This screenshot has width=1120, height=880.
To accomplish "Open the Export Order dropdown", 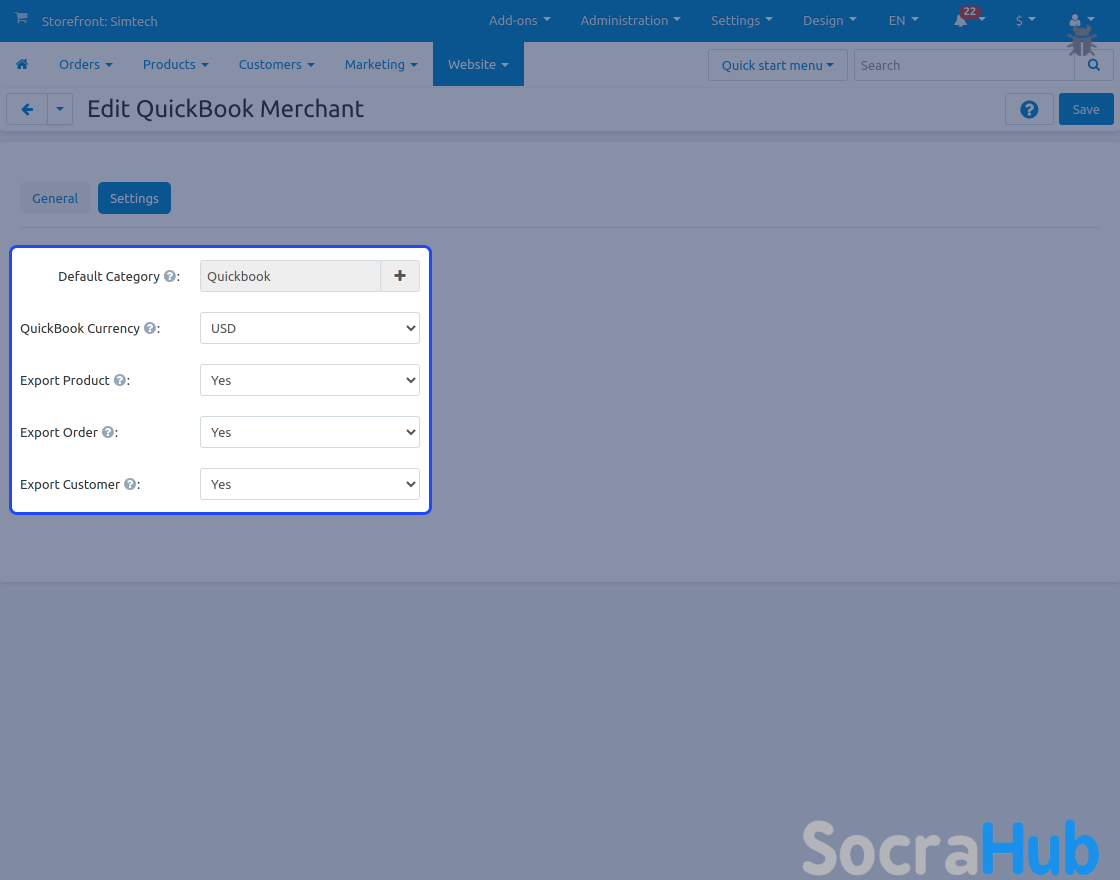I will 310,432.
